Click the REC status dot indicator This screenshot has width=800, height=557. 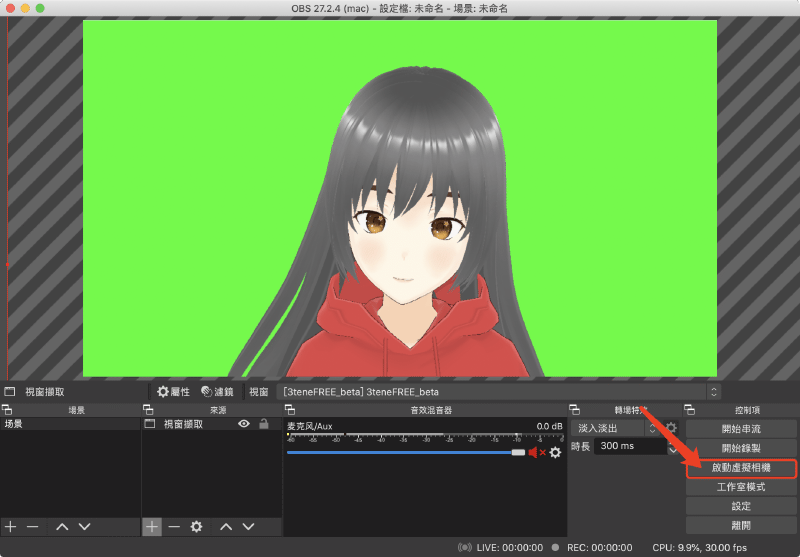pos(555,548)
